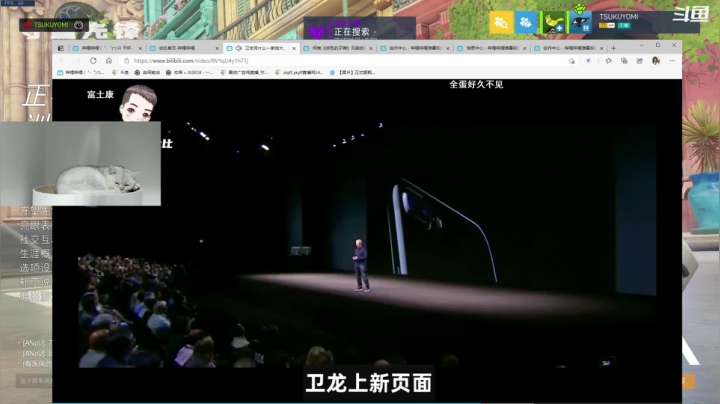Click the blue extension icon in address bar

[588, 61]
